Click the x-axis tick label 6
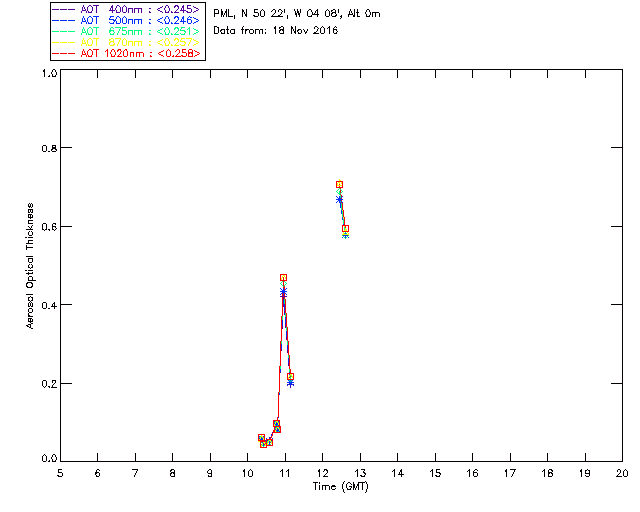Image resolution: width=640 pixels, height=512 pixels. (98, 473)
